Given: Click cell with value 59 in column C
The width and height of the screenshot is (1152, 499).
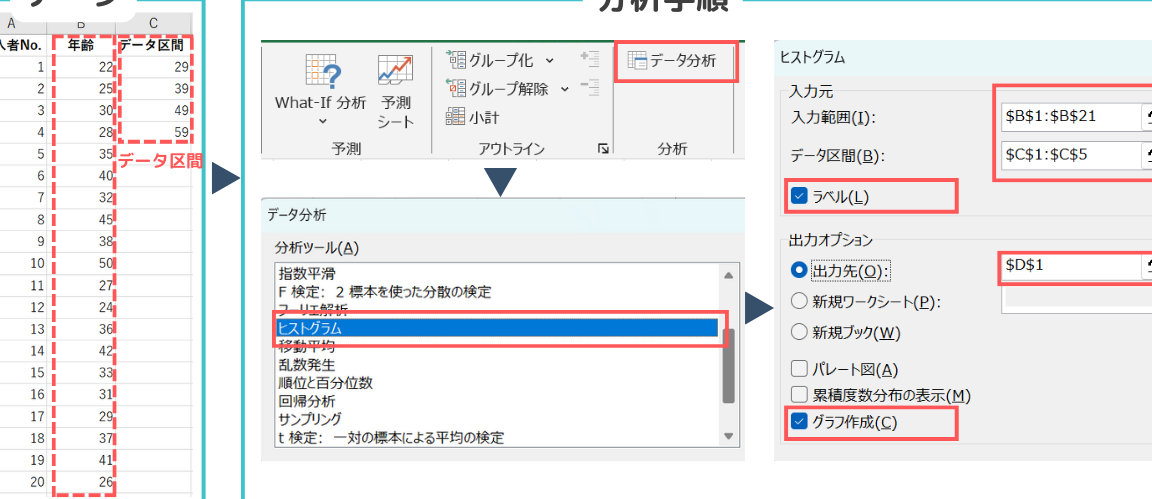Looking at the screenshot, I should [x=154, y=132].
